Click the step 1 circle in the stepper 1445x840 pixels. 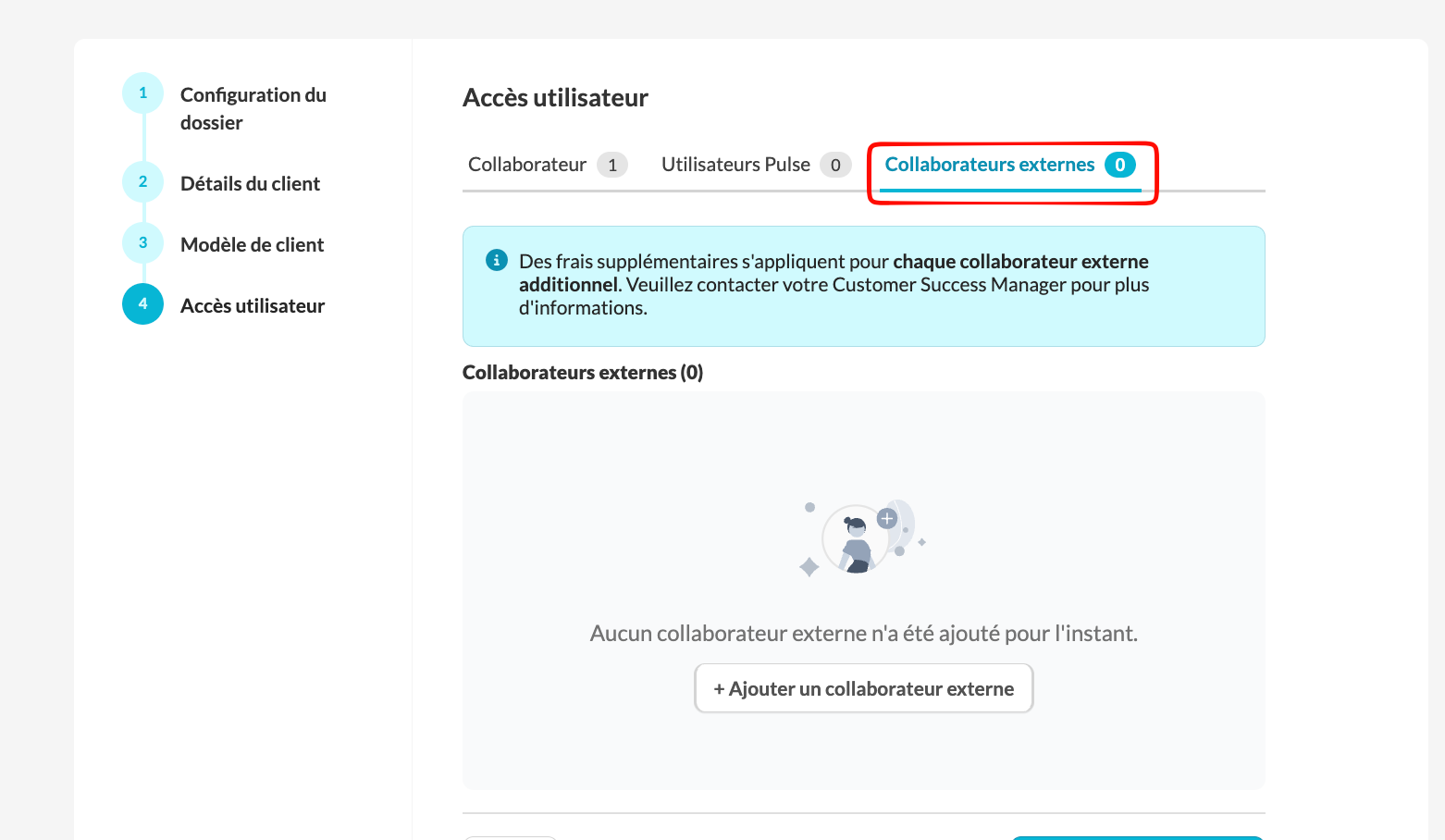click(x=142, y=93)
